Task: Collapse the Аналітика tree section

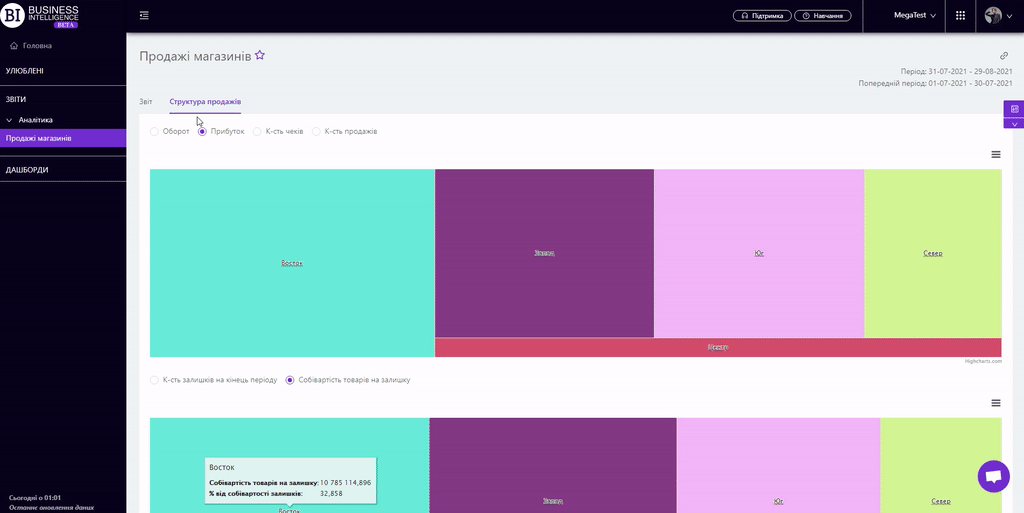Action: (9, 120)
